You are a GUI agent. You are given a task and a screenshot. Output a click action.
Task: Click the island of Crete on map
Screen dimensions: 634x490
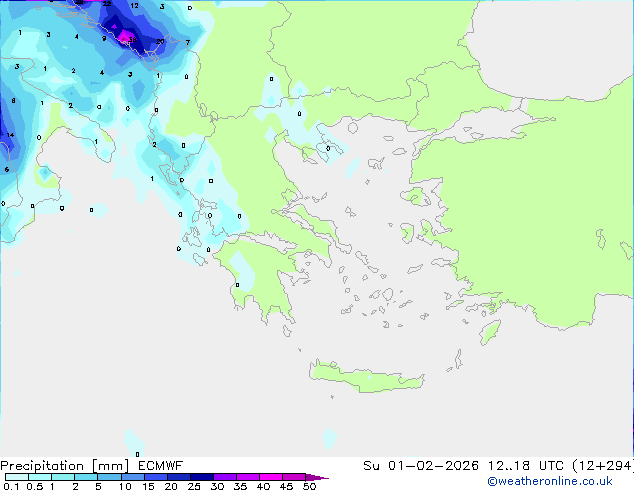tap(366, 378)
